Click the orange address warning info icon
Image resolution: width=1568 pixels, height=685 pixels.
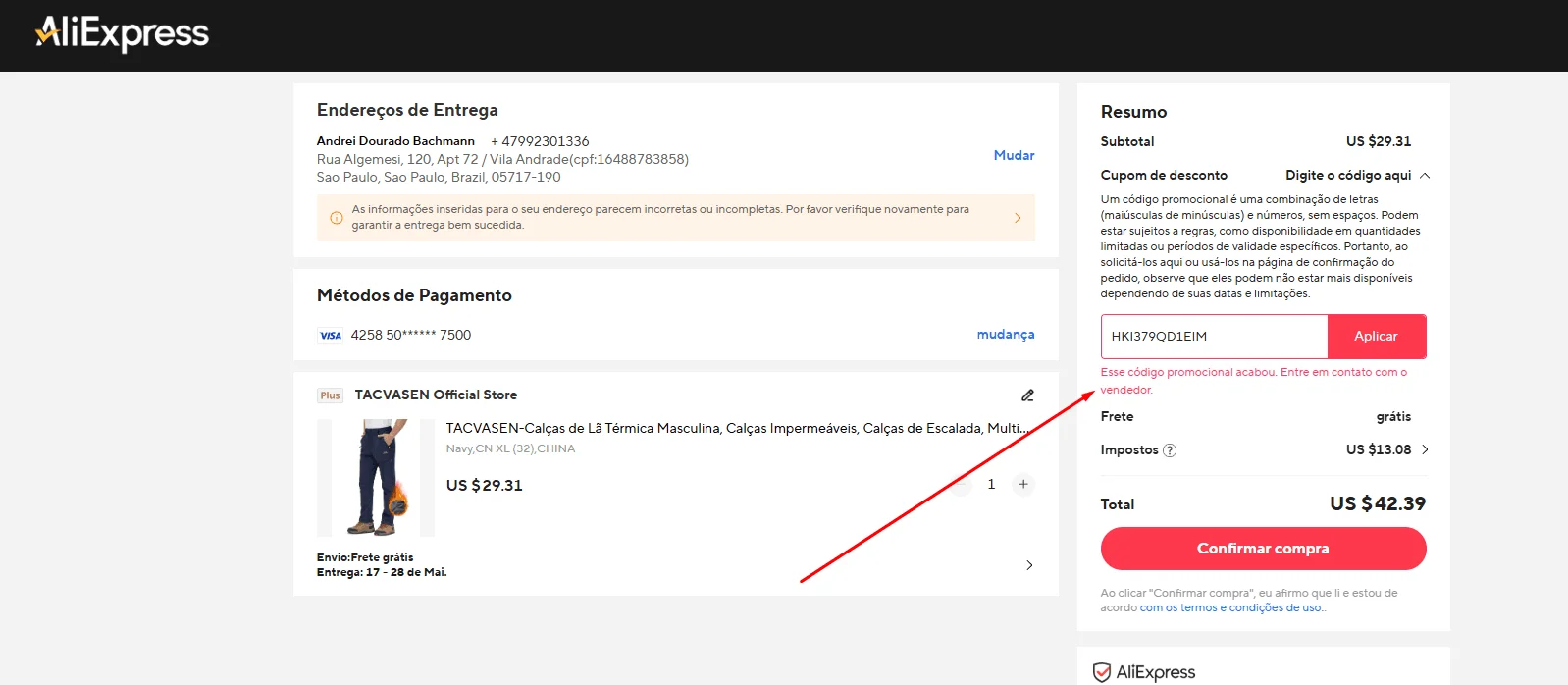point(337,218)
